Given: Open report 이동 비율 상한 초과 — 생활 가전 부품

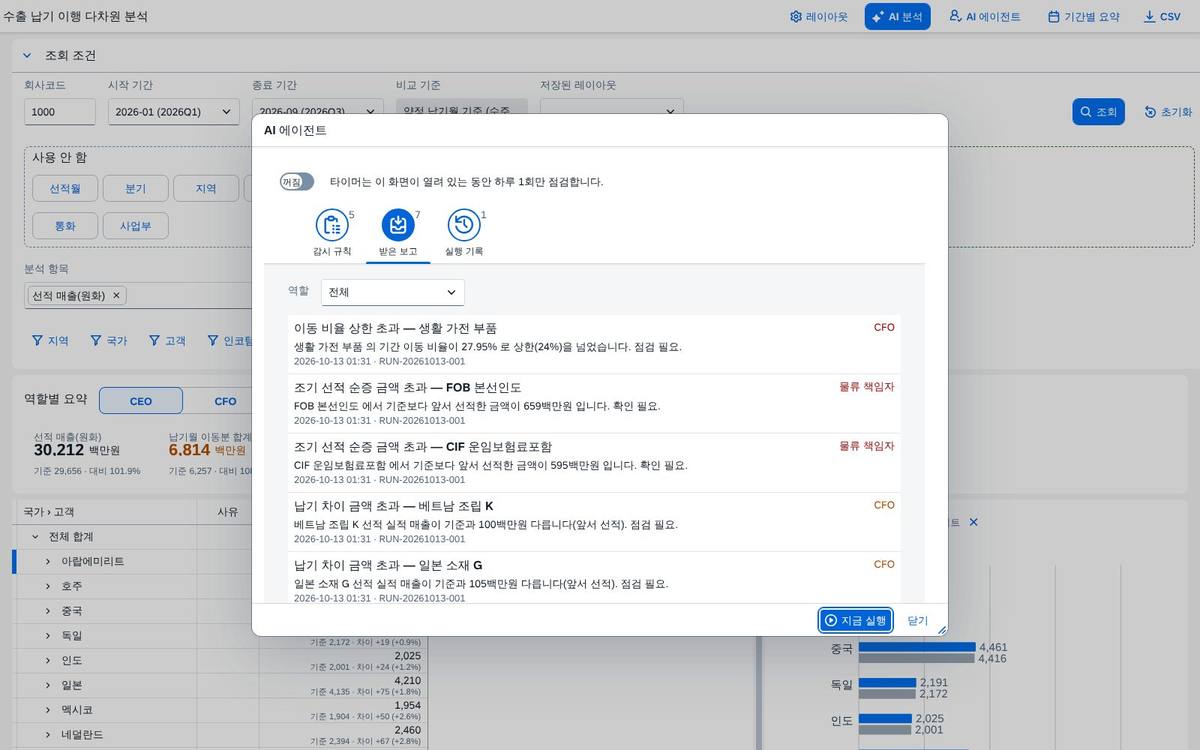Looking at the screenshot, I should pyautogui.click(x=594, y=344).
